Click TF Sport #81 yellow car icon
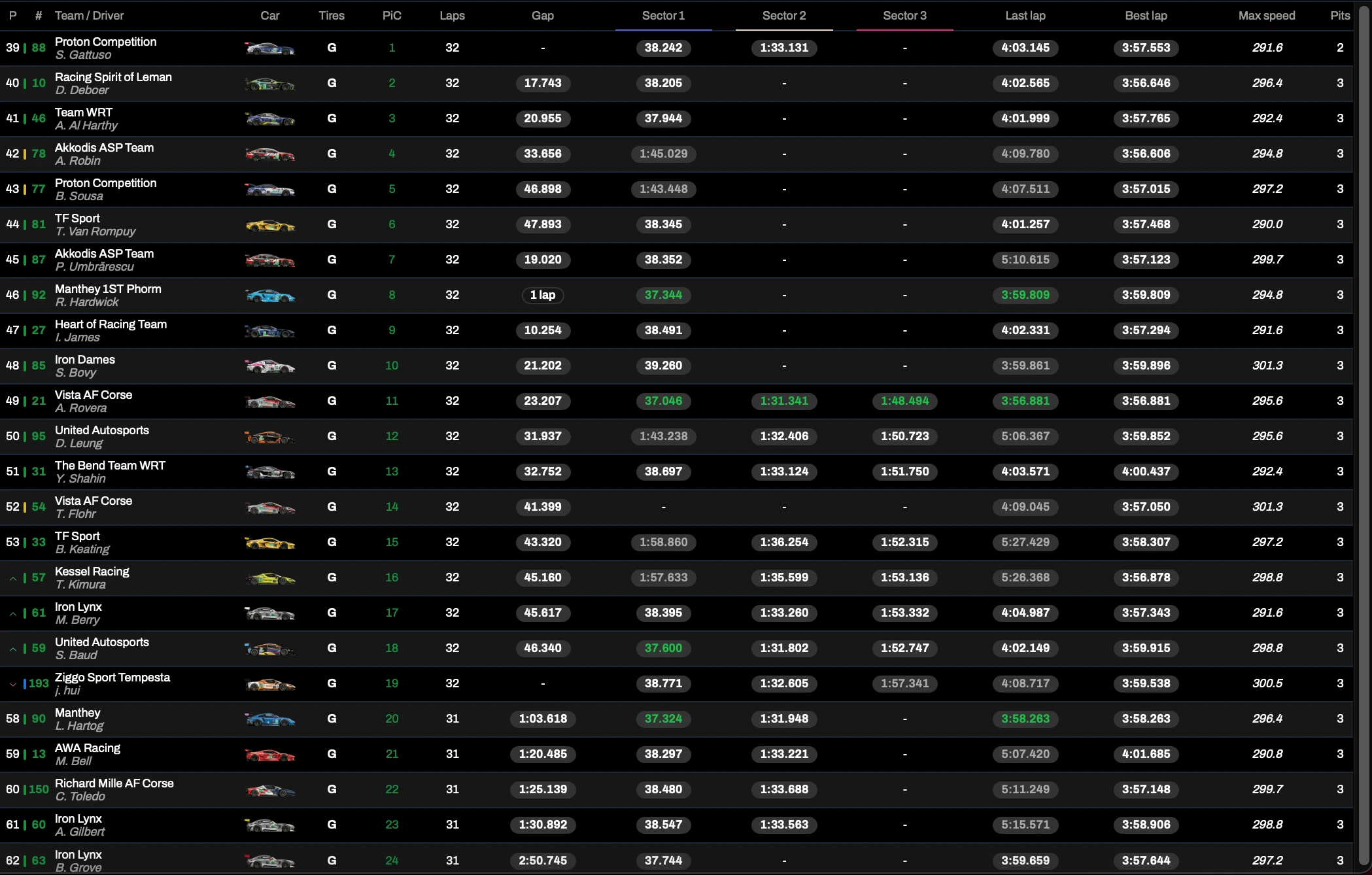 tap(269, 224)
